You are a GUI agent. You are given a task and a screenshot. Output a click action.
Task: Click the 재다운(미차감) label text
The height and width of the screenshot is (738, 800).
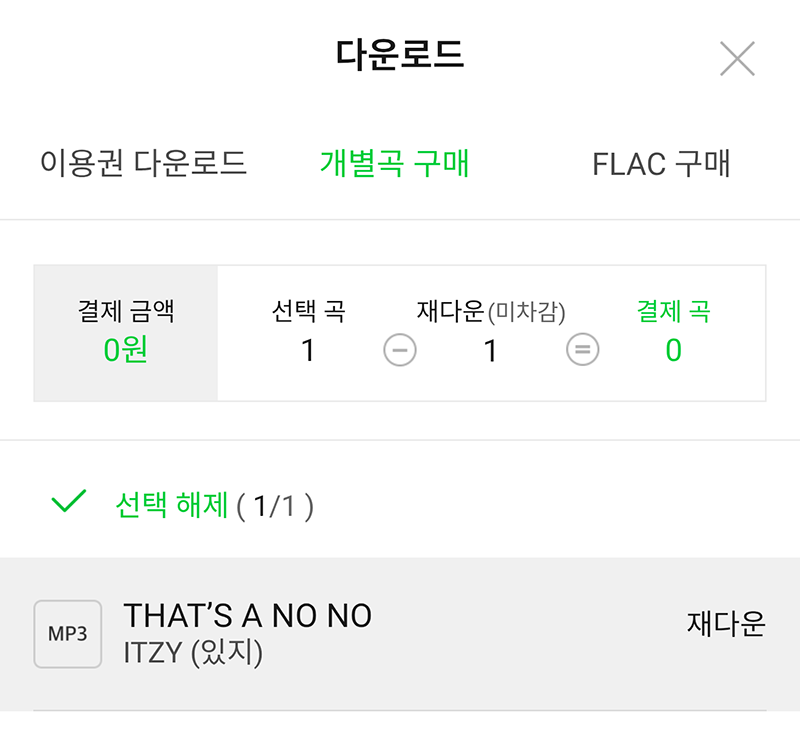point(491,311)
